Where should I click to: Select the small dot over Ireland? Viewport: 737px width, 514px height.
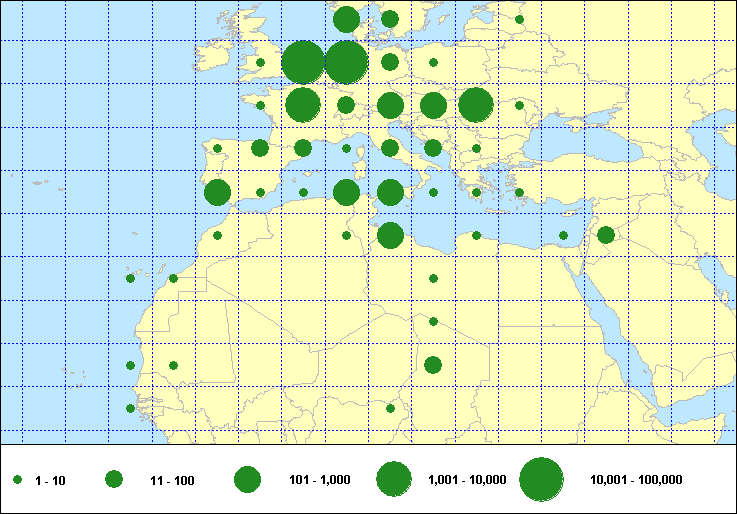[x=260, y=62]
